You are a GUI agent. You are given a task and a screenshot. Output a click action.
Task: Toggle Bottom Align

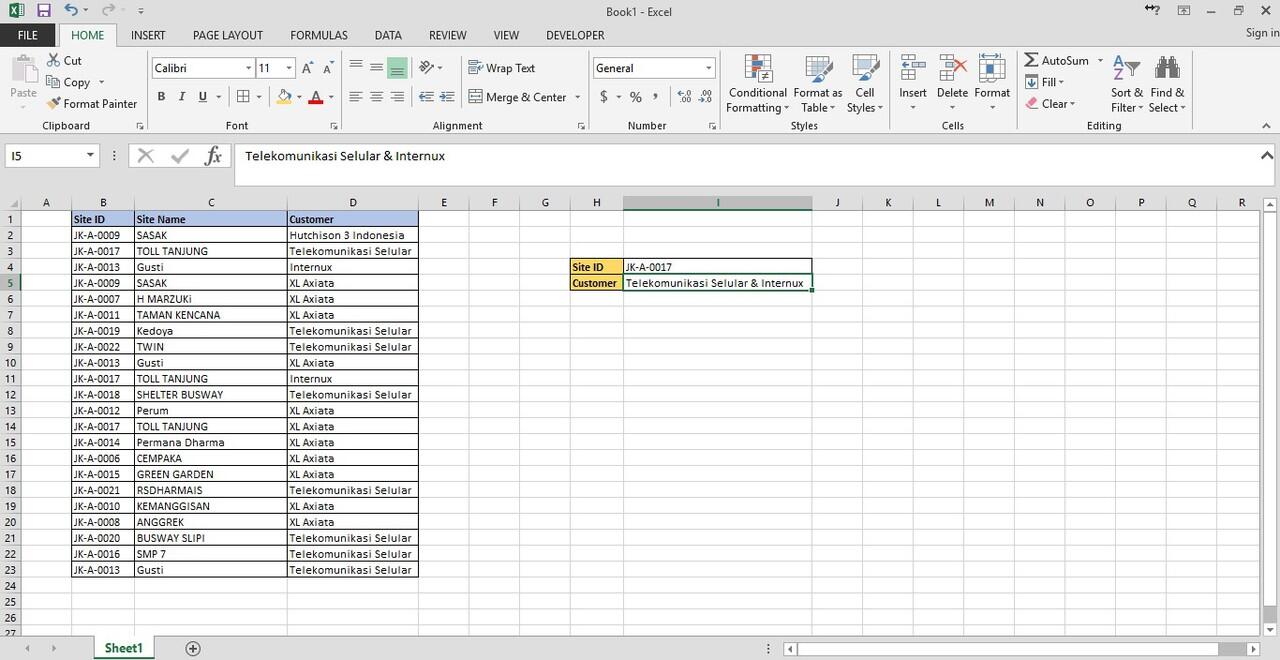coord(397,68)
